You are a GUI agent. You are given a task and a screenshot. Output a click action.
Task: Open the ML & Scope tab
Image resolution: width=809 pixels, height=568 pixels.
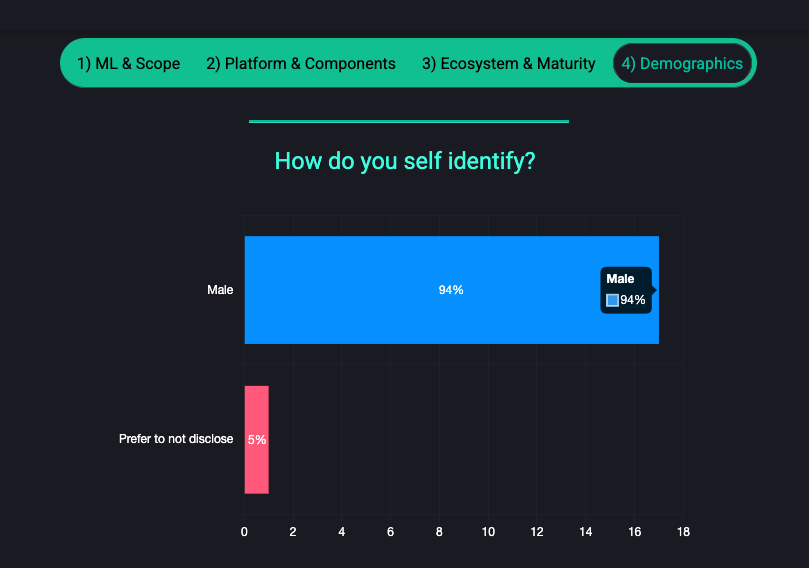(128, 63)
